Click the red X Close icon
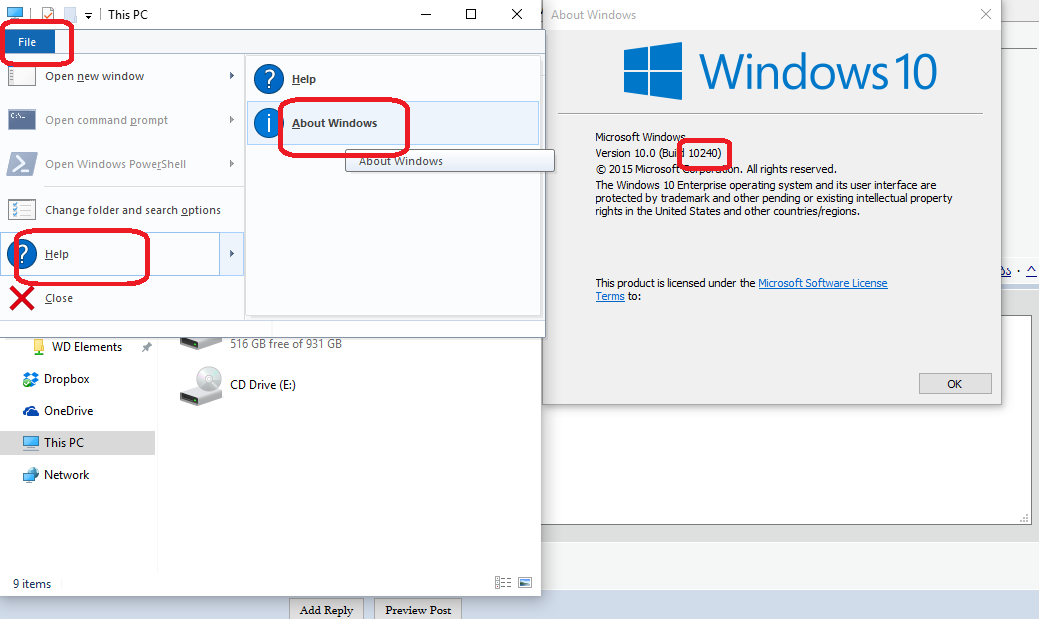Image resolution: width=1039 pixels, height=619 pixels. click(x=22, y=298)
